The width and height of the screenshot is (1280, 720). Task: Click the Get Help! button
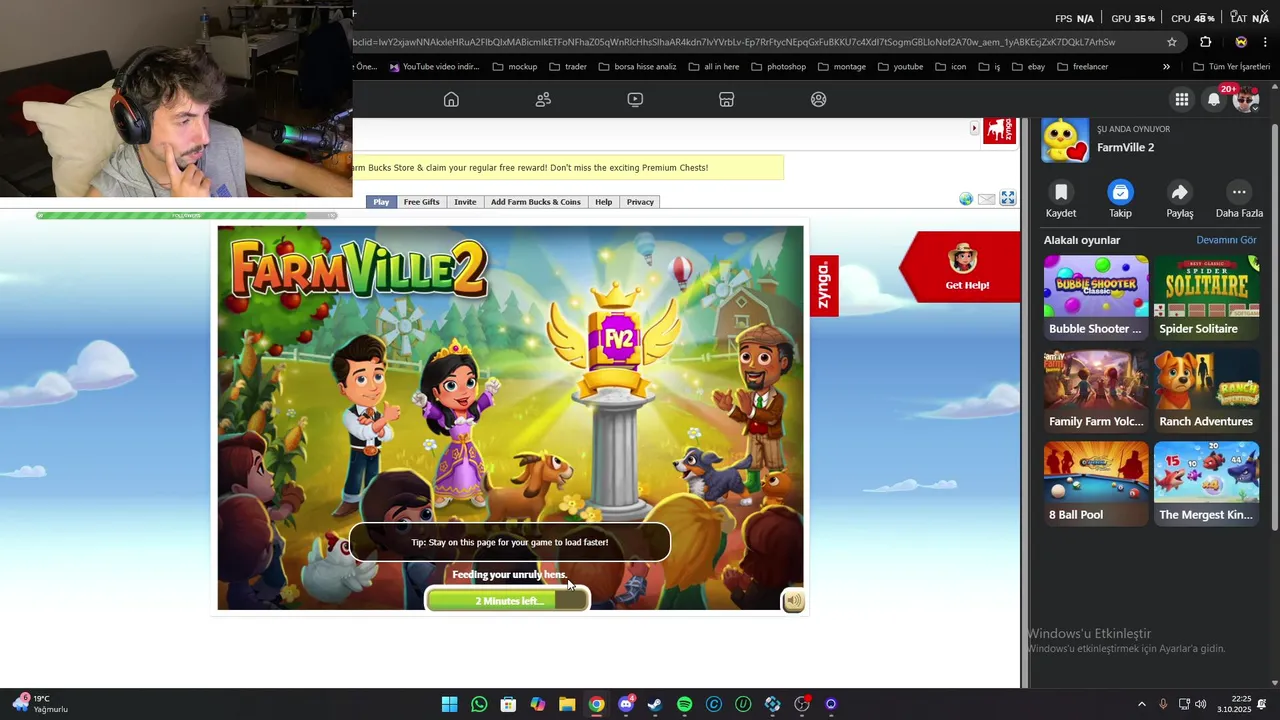[962, 267]
